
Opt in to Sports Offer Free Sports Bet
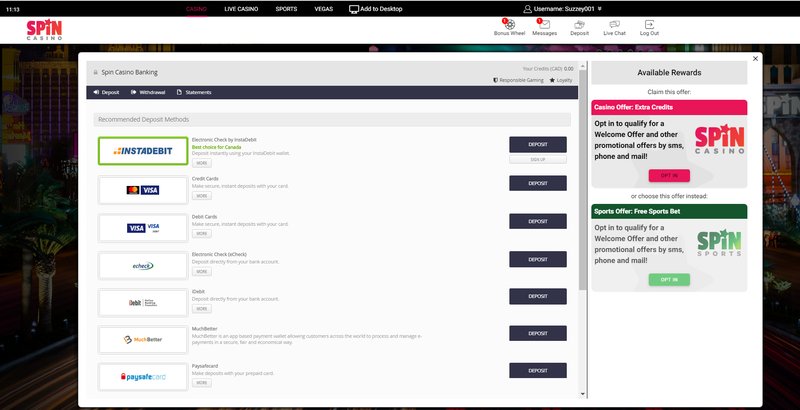pos(669,279)
